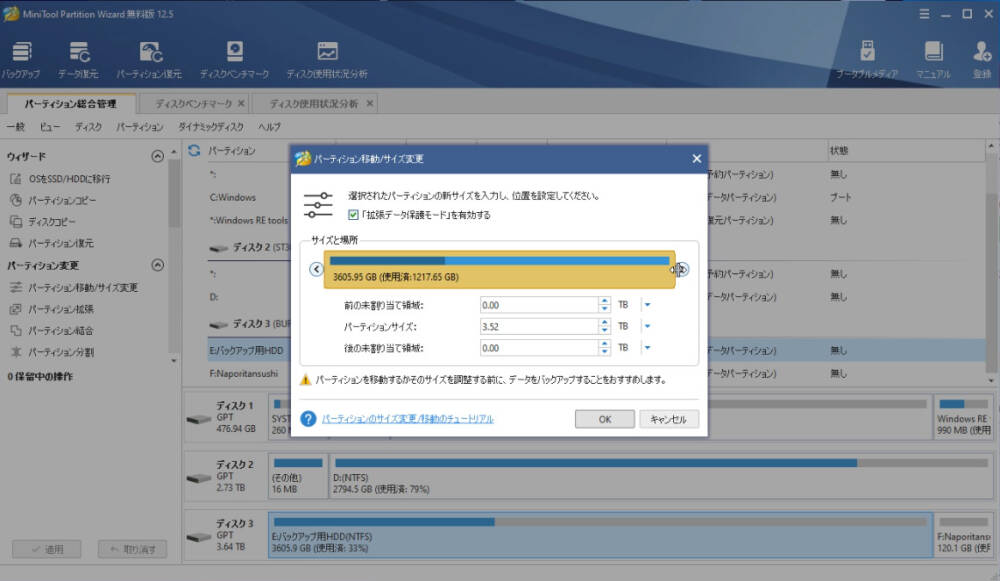Confirm resize with OK button
1000x581 pixels.
605,419
